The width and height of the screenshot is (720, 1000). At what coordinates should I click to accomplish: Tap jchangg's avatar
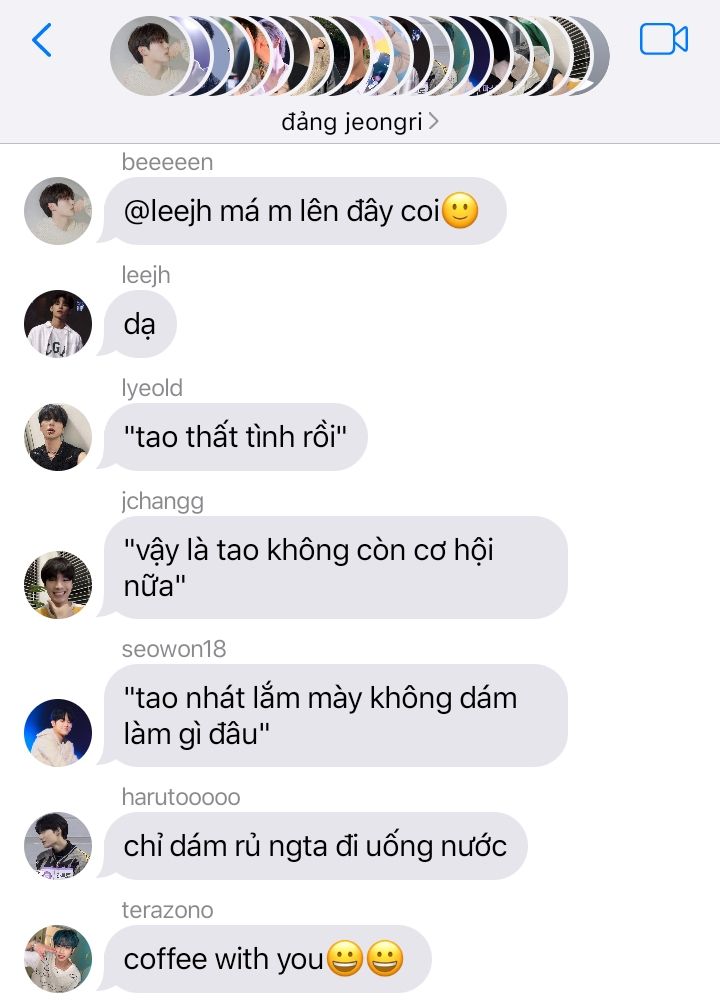57,585
